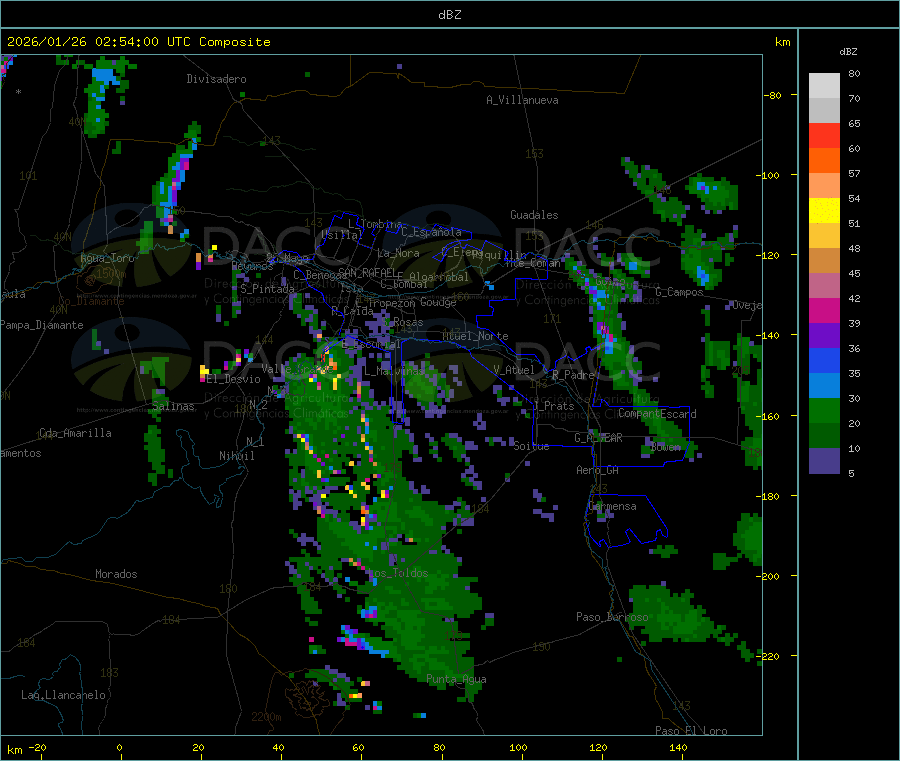Viewport: 900px width, 761px height.
Task: Click the Lag.Llancanelo location label
Action: coord(64,695)
